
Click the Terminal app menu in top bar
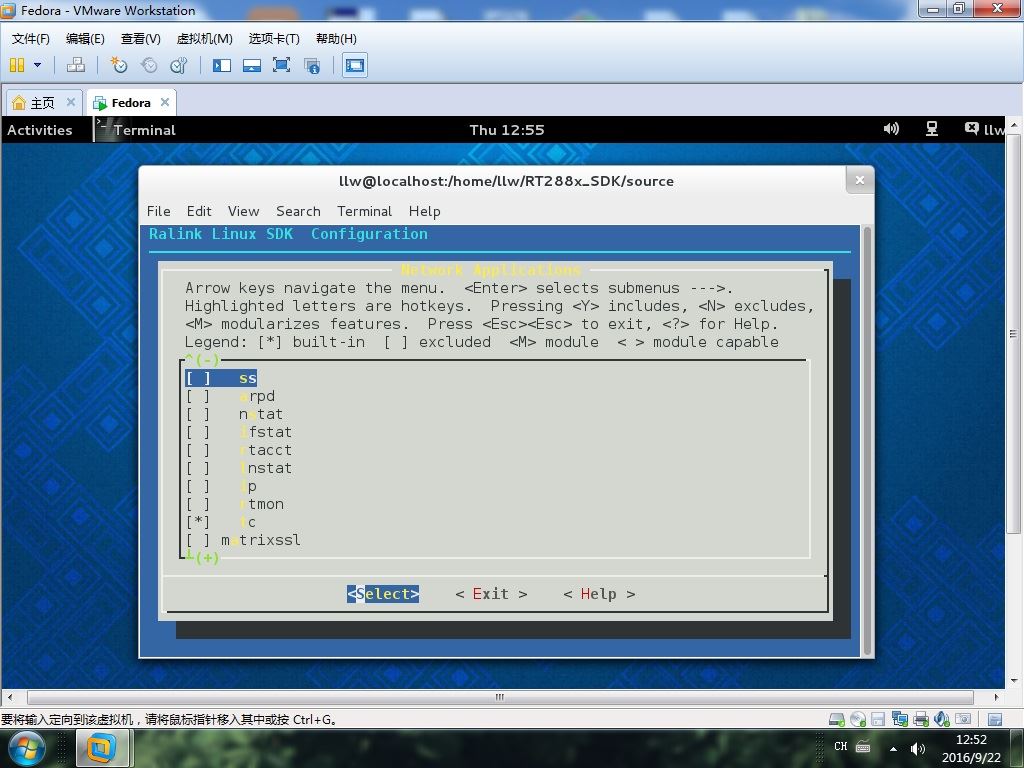click(x=136, y=130)
